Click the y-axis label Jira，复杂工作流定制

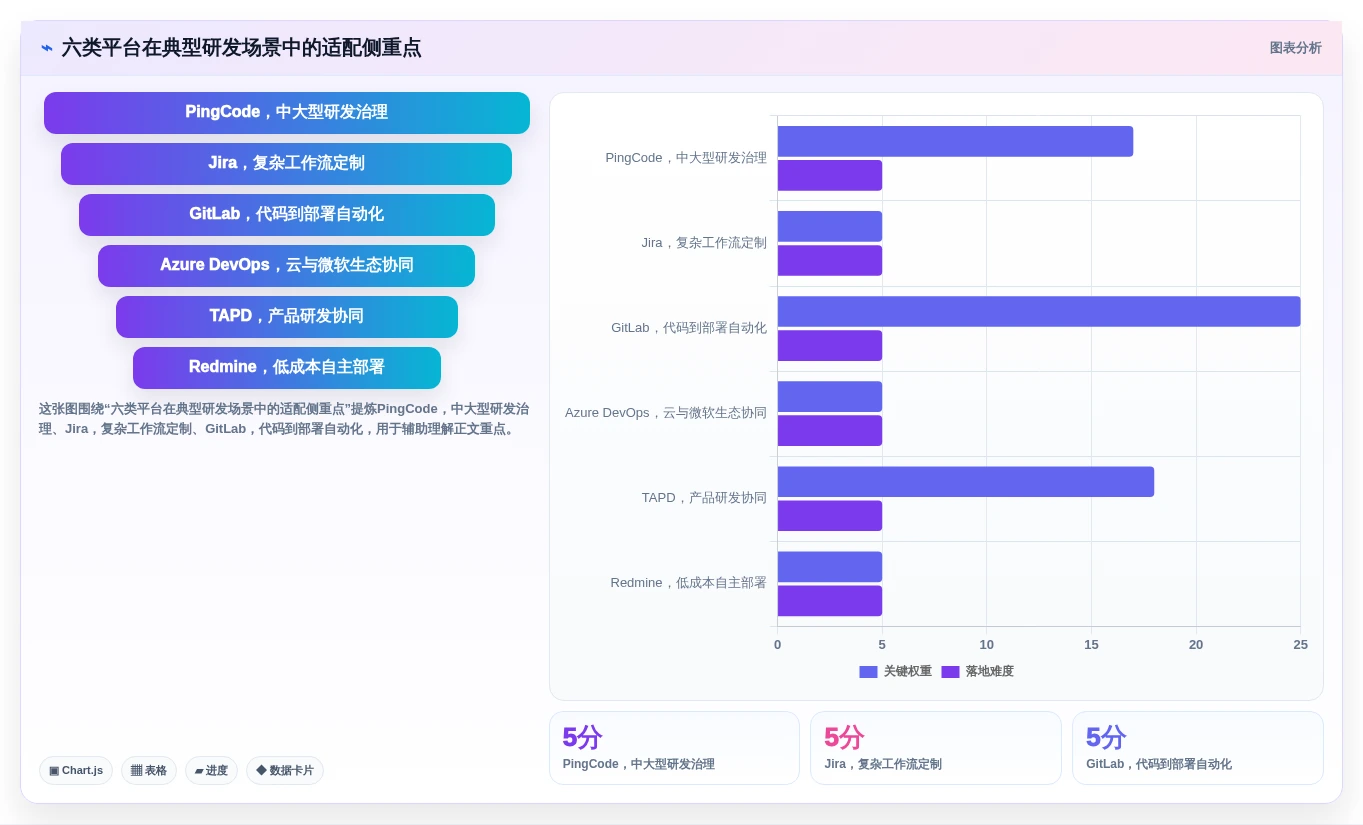[x=704, y=243]
